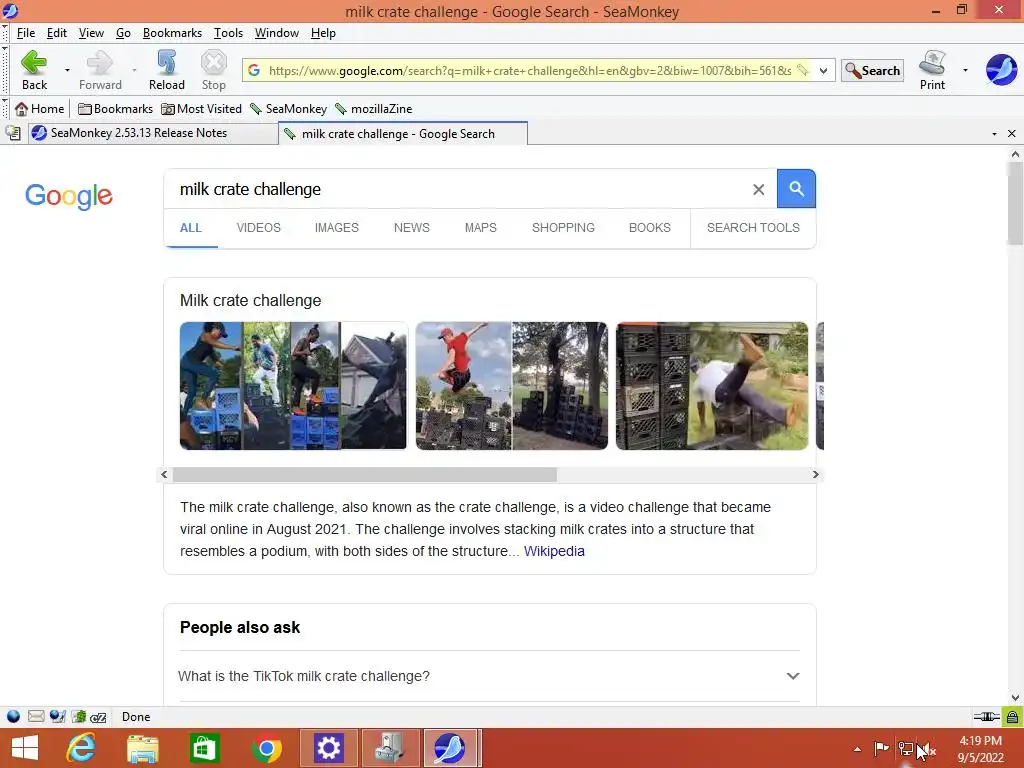Click the online/offline connection status icon

985,717
